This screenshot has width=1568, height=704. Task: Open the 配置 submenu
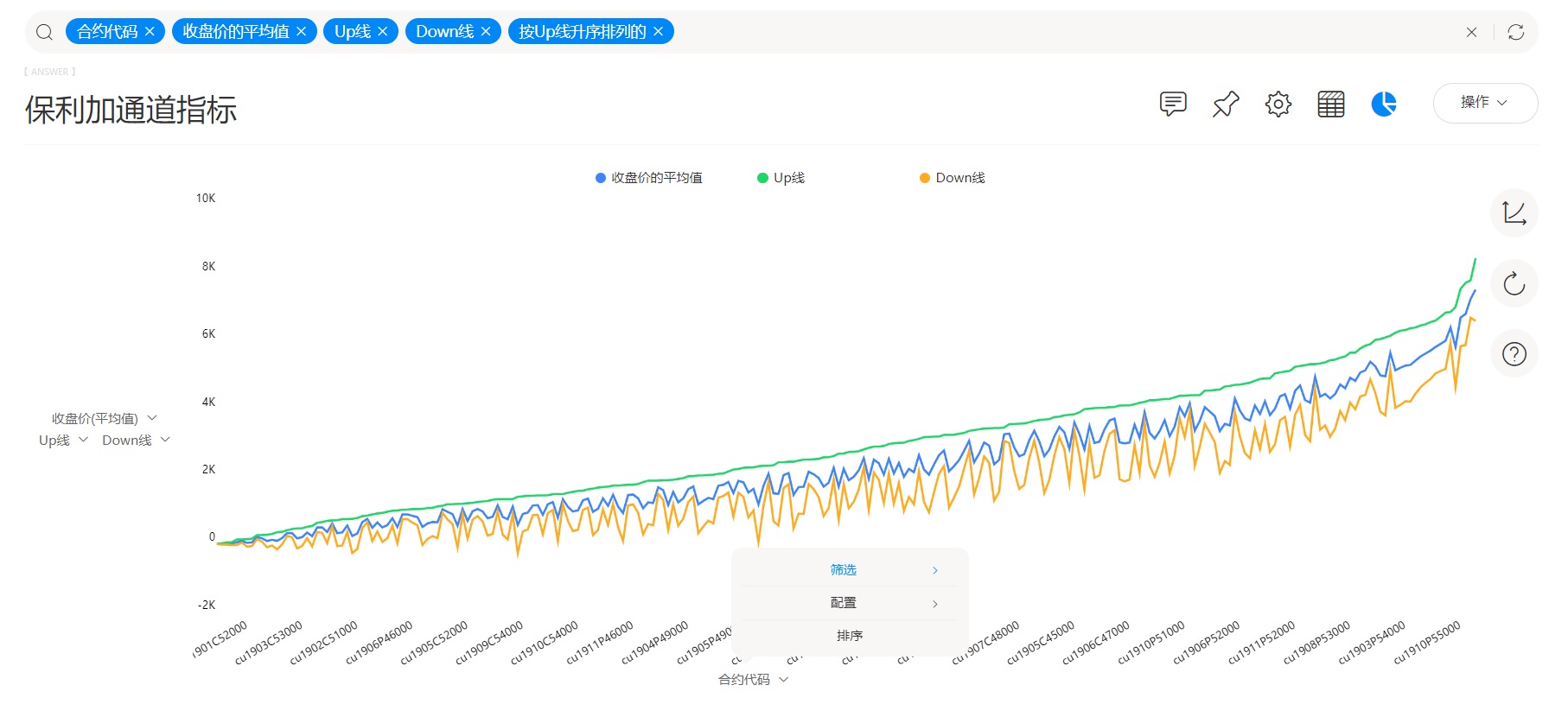click(850, 603)
